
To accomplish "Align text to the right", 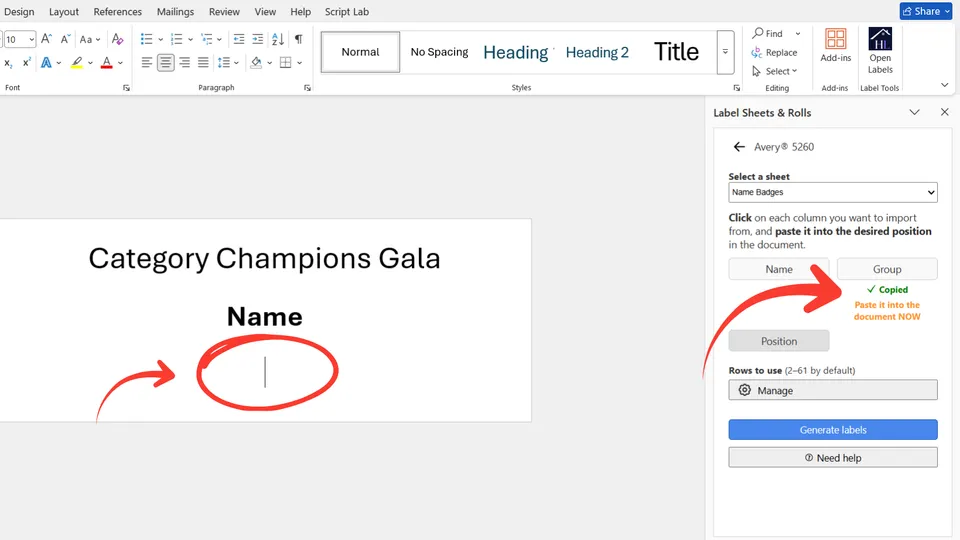I will tap(184, 62).
